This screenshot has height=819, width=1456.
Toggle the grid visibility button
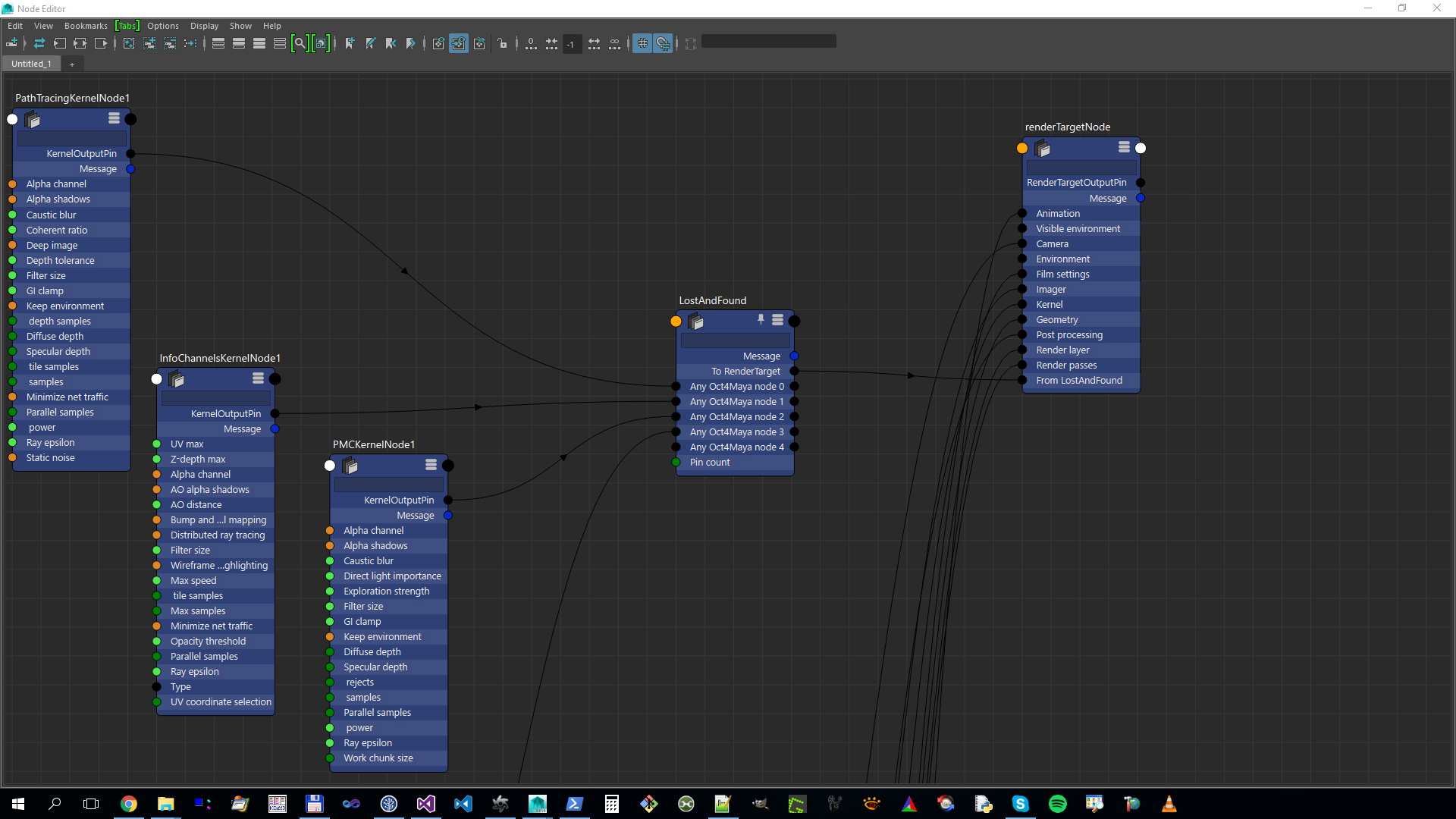pos(642,43)
